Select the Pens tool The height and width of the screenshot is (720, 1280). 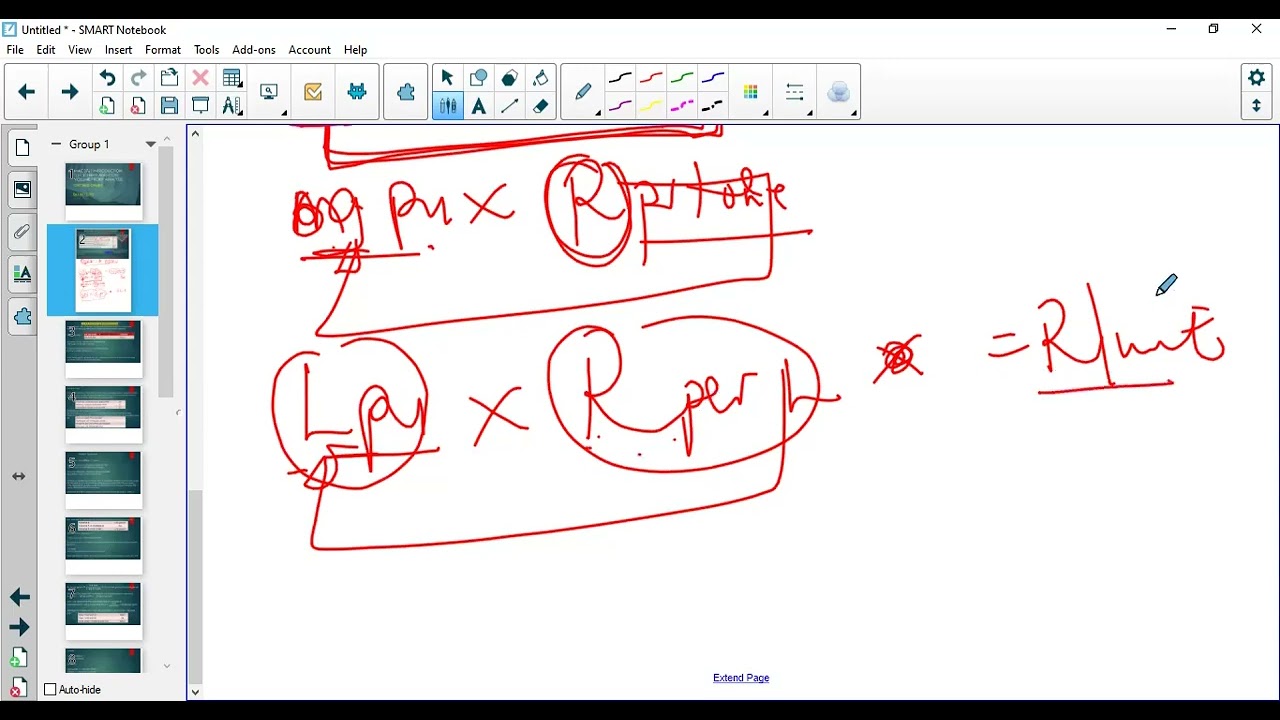pyautogui.click(x=447, y=106)
